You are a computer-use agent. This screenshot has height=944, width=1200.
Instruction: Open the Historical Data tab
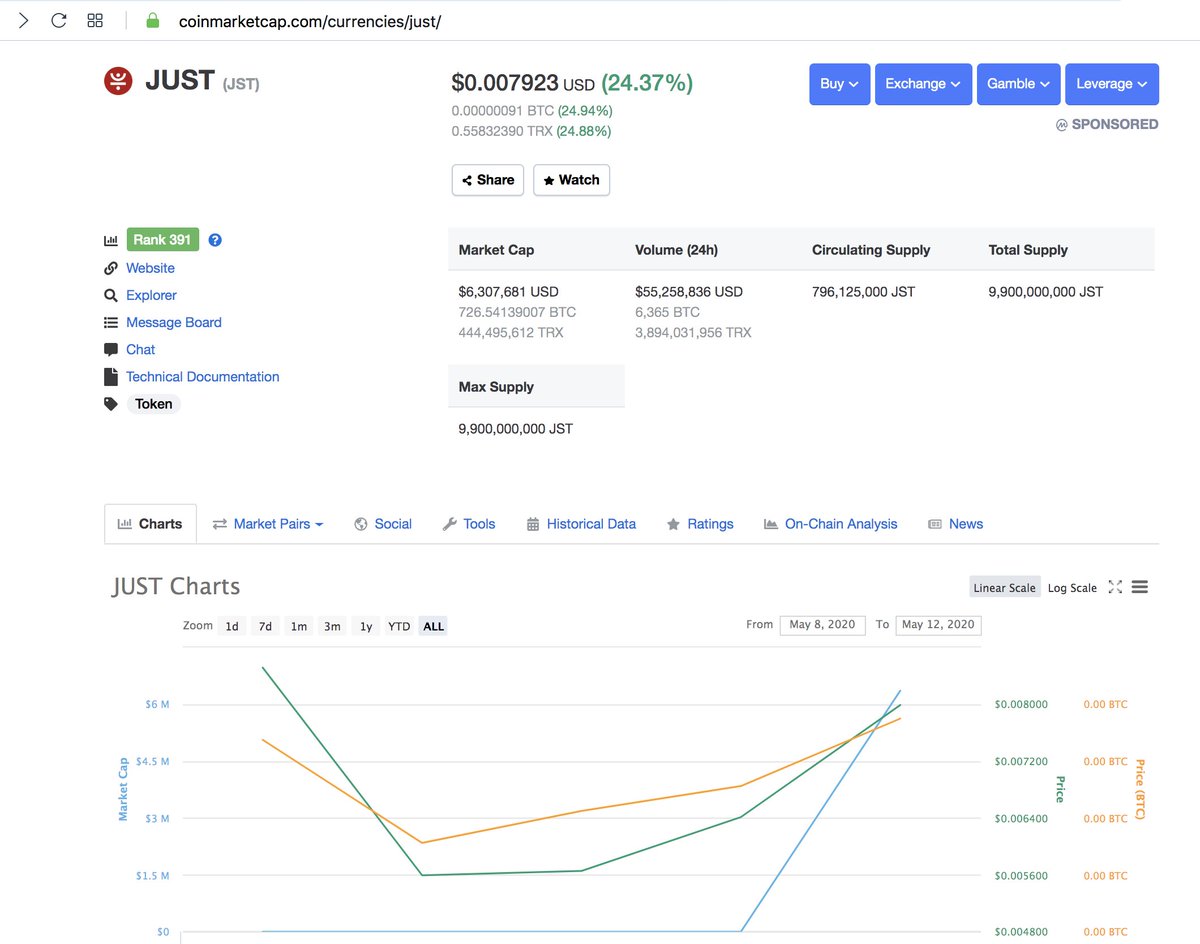click(x=581, y=524)
